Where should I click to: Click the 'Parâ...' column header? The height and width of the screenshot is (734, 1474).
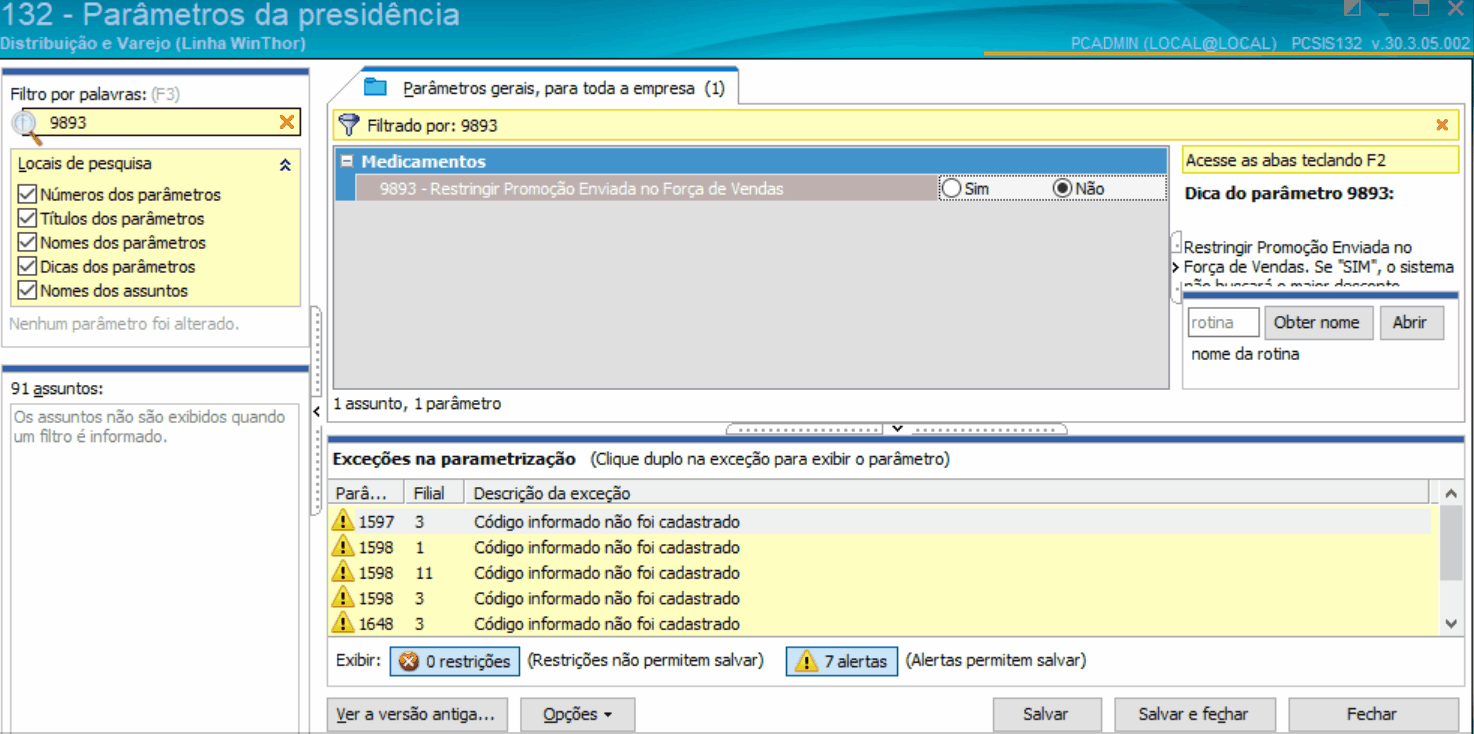tap(366, 493)
